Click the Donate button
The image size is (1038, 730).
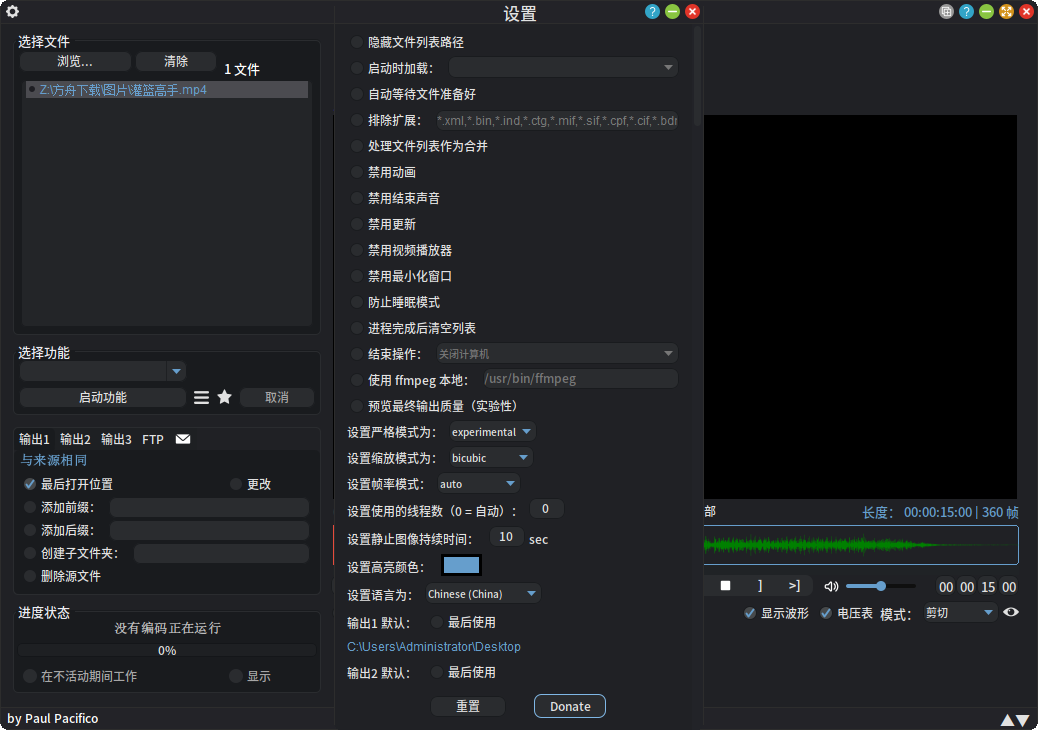(x=569, y=706)
